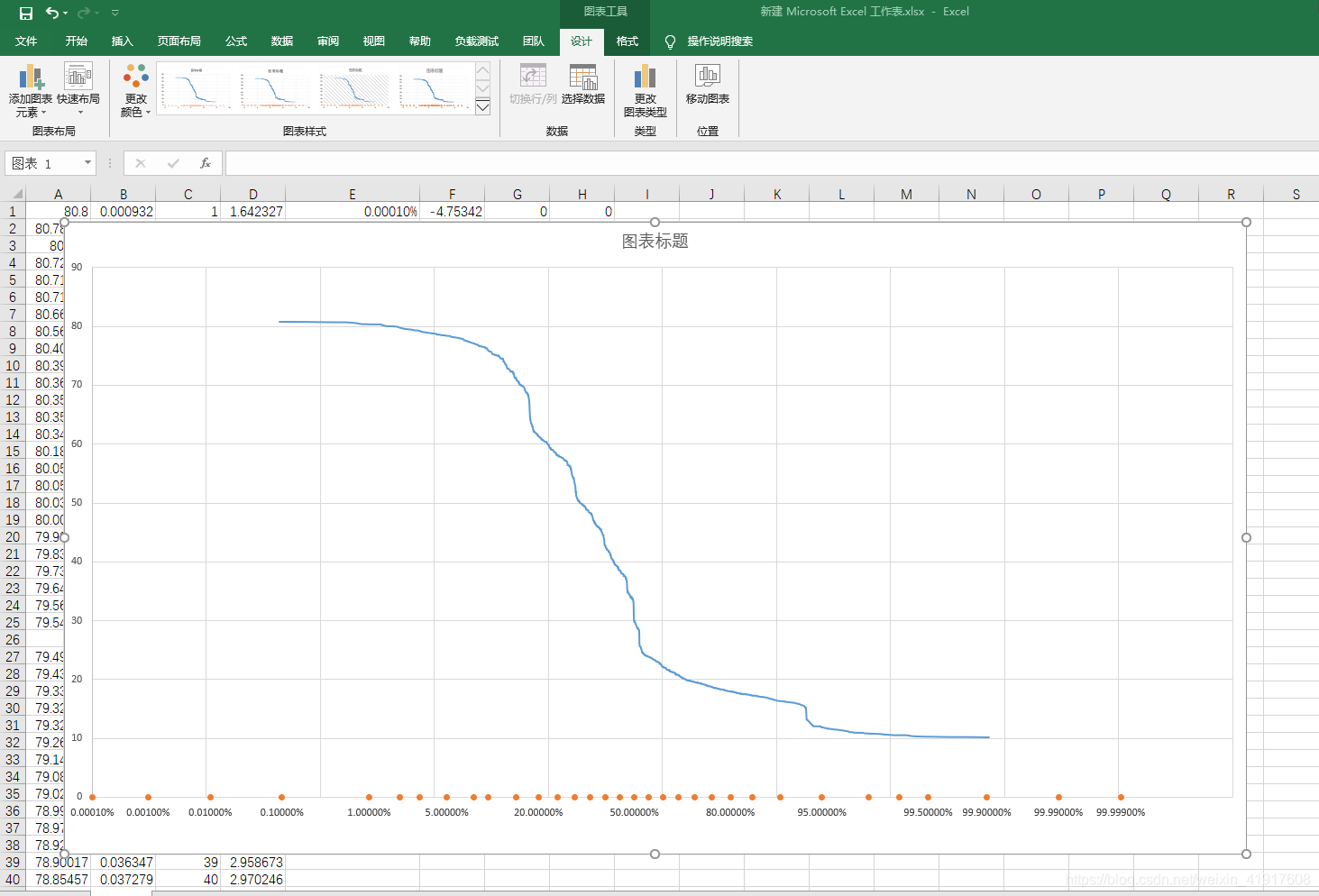Image resolution: width=1319 pixels, height=896 pixels.
Task: Switch to the 视图 ribbon tab
Action: [x=374, y=41]
